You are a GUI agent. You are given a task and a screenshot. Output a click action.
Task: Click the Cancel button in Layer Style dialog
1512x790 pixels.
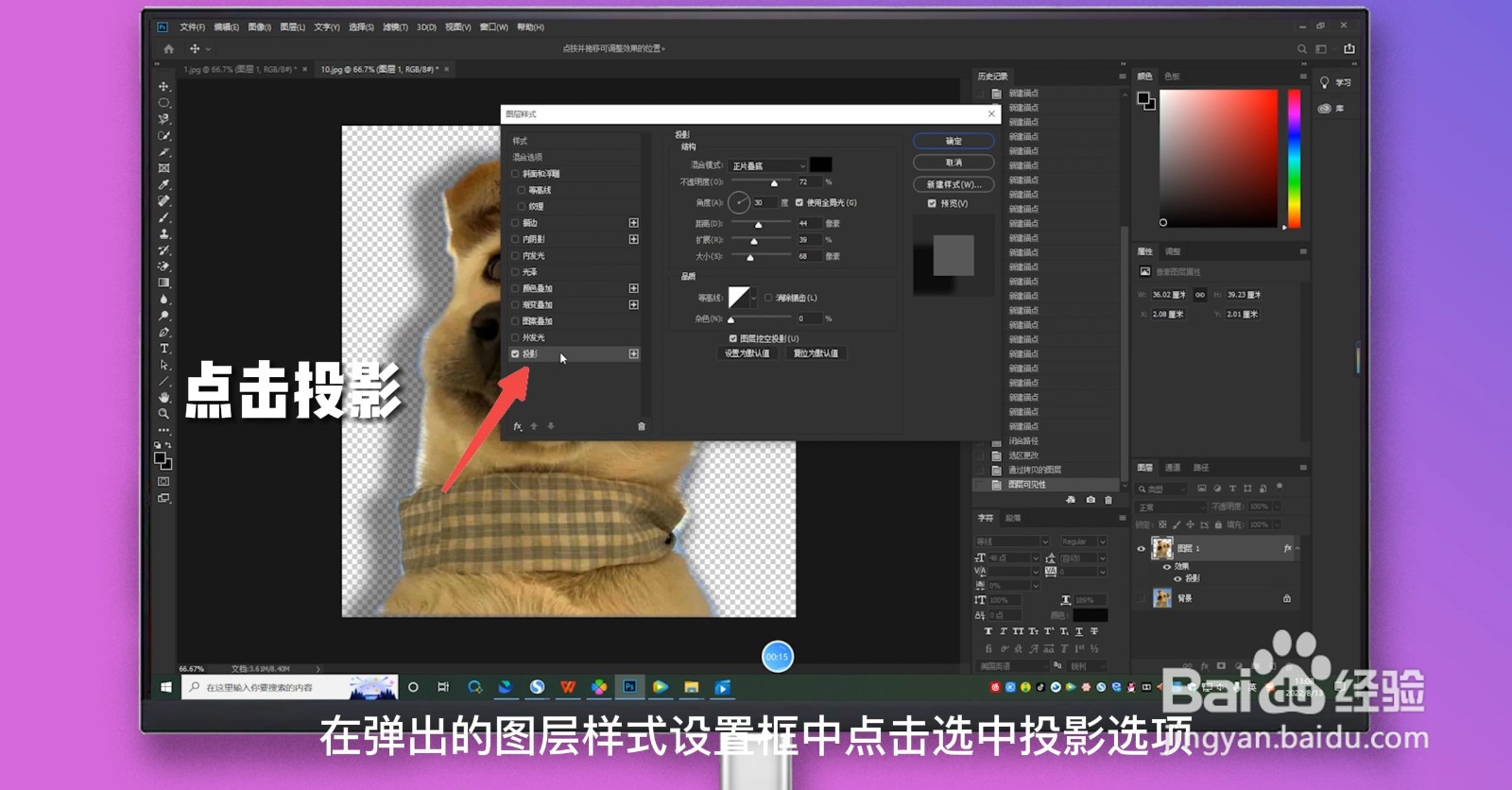coord(954,163)
